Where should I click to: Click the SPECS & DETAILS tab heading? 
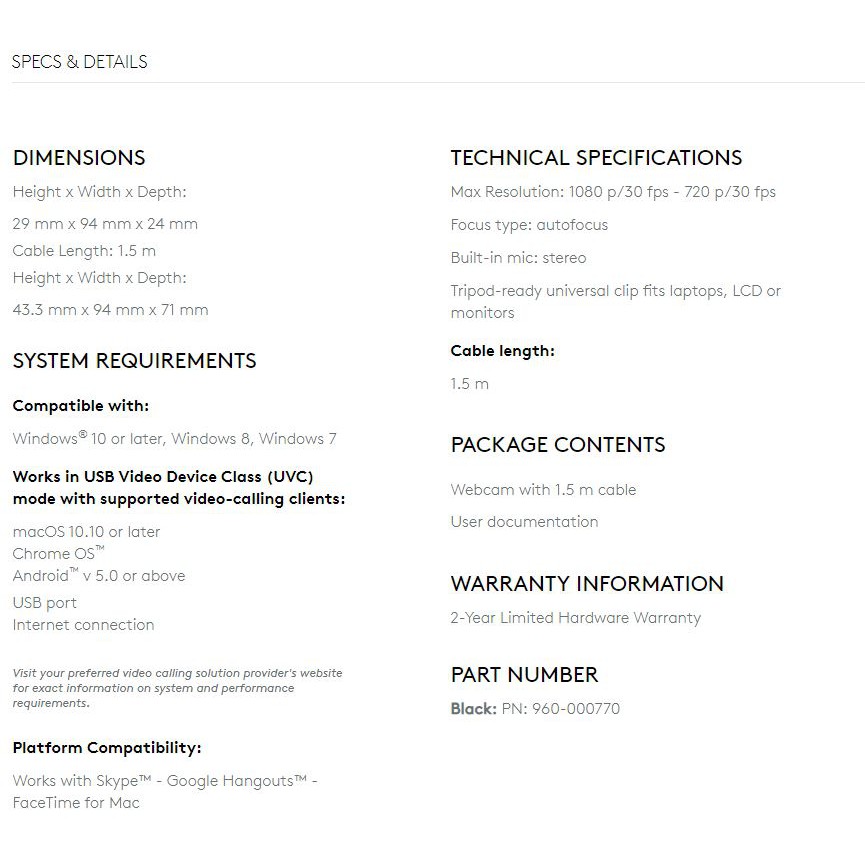click(79, 62)
